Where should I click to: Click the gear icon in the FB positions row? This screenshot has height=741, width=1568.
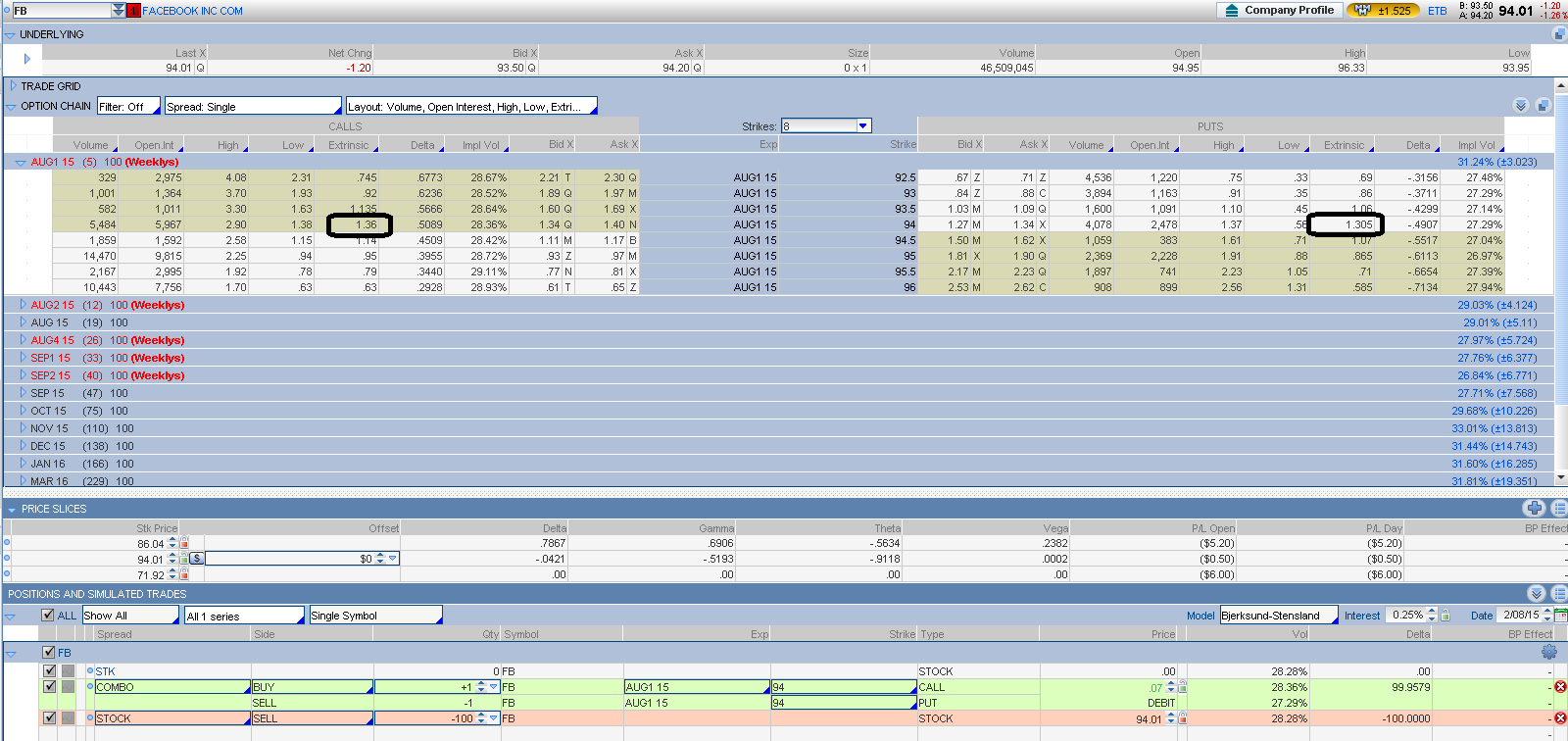click(x=1548, y=652)
